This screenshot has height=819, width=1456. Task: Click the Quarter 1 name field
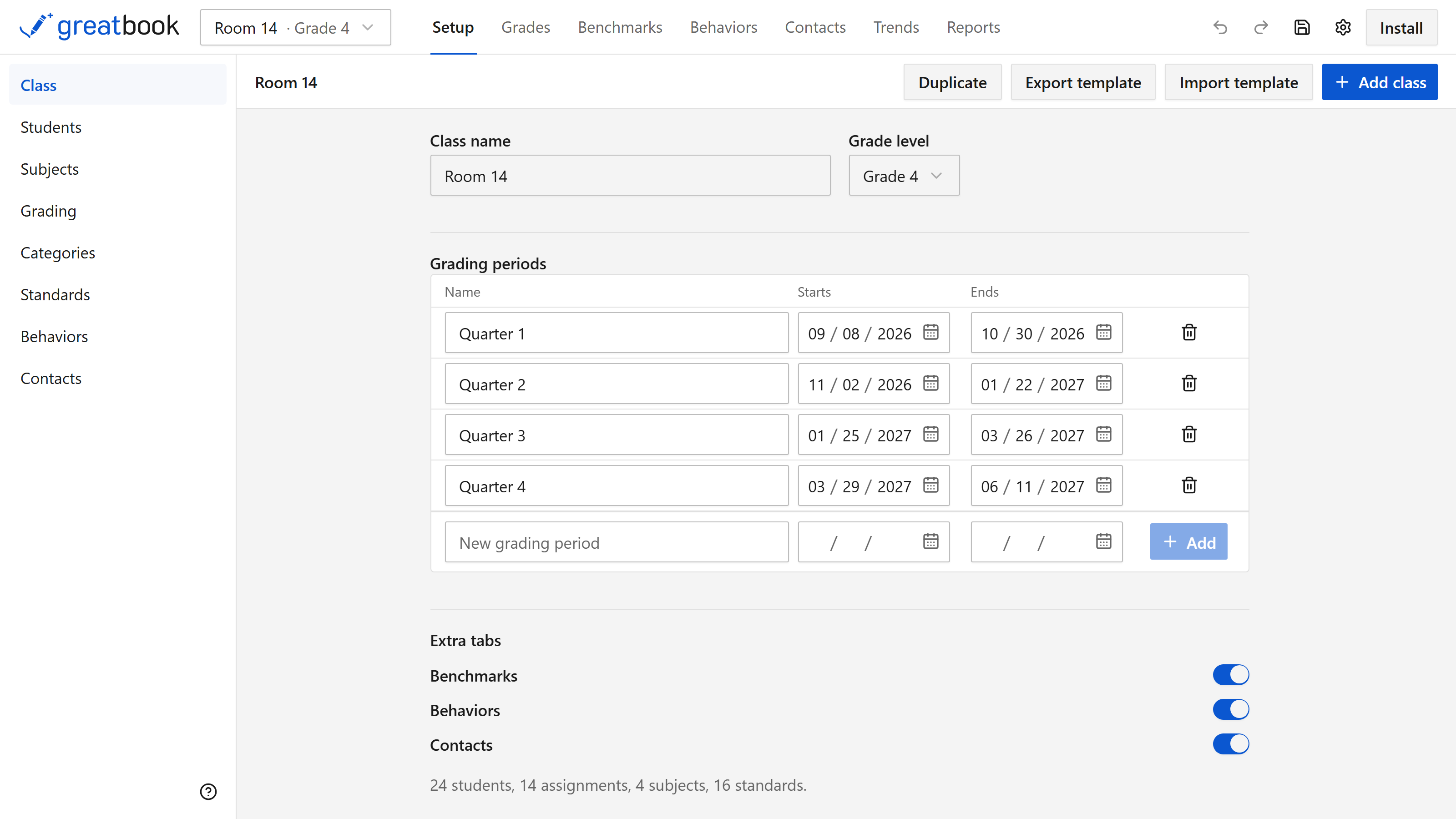point(617,333)
